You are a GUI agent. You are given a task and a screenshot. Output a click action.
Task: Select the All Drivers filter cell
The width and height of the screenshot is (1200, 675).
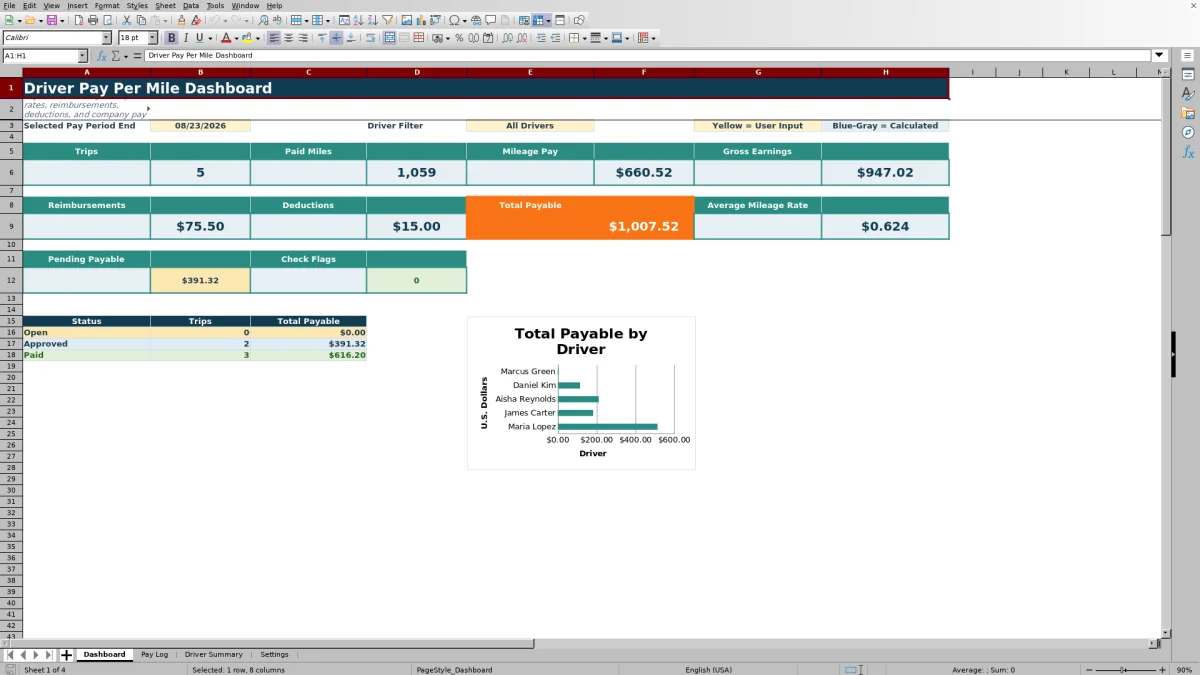530,126
